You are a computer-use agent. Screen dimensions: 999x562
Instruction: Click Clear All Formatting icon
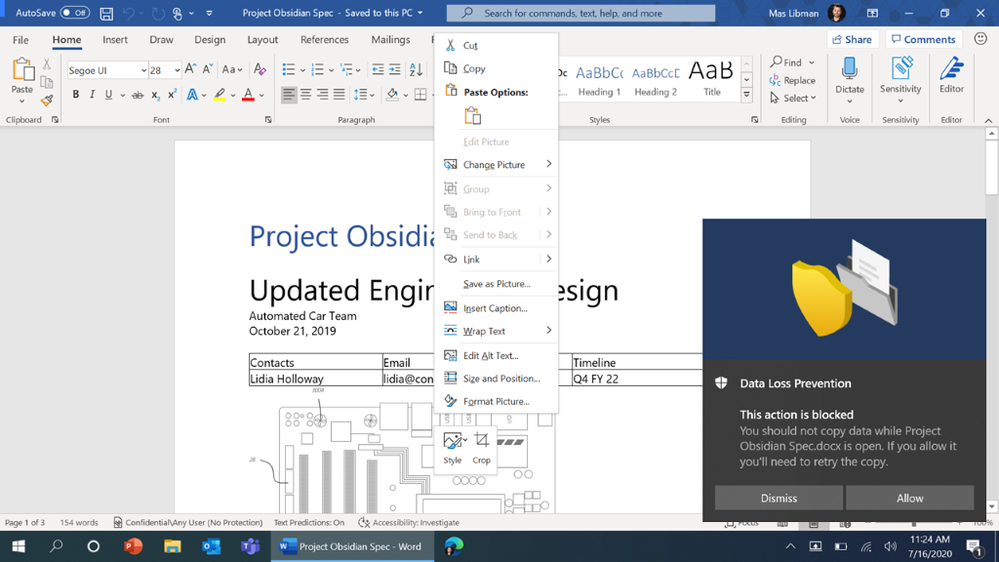pyautogui.click(x=259, y=69)
